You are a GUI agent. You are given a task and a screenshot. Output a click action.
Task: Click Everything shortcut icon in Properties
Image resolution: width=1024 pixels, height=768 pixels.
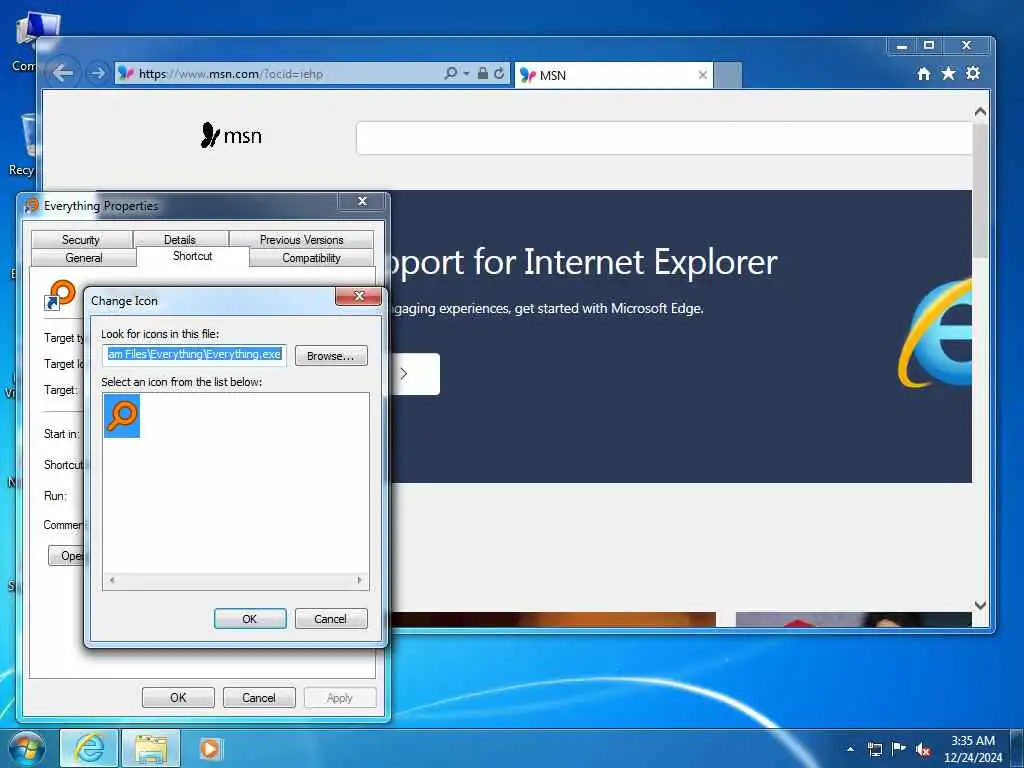60,295
